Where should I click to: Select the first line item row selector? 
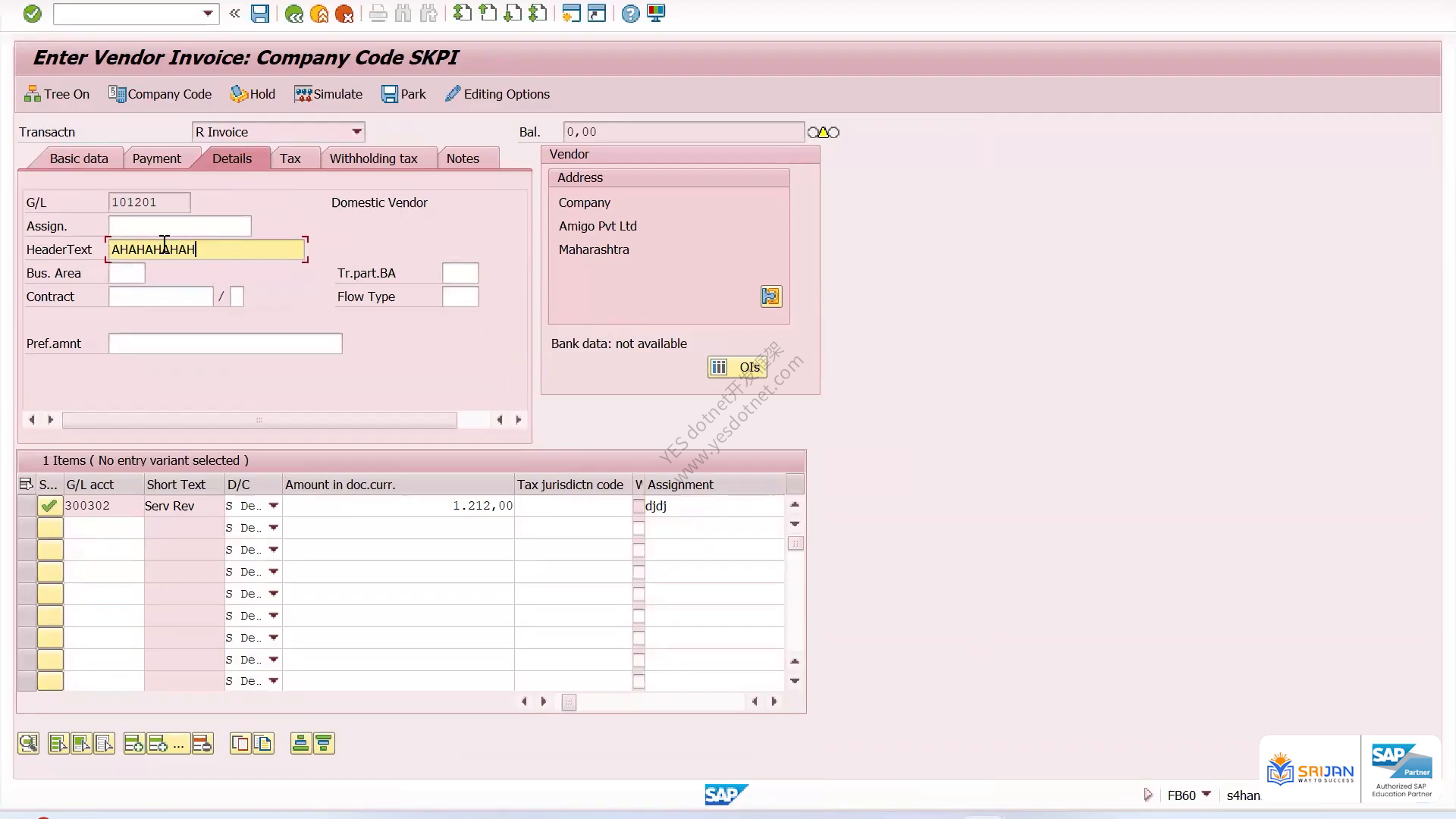click(x=27, y=507)
